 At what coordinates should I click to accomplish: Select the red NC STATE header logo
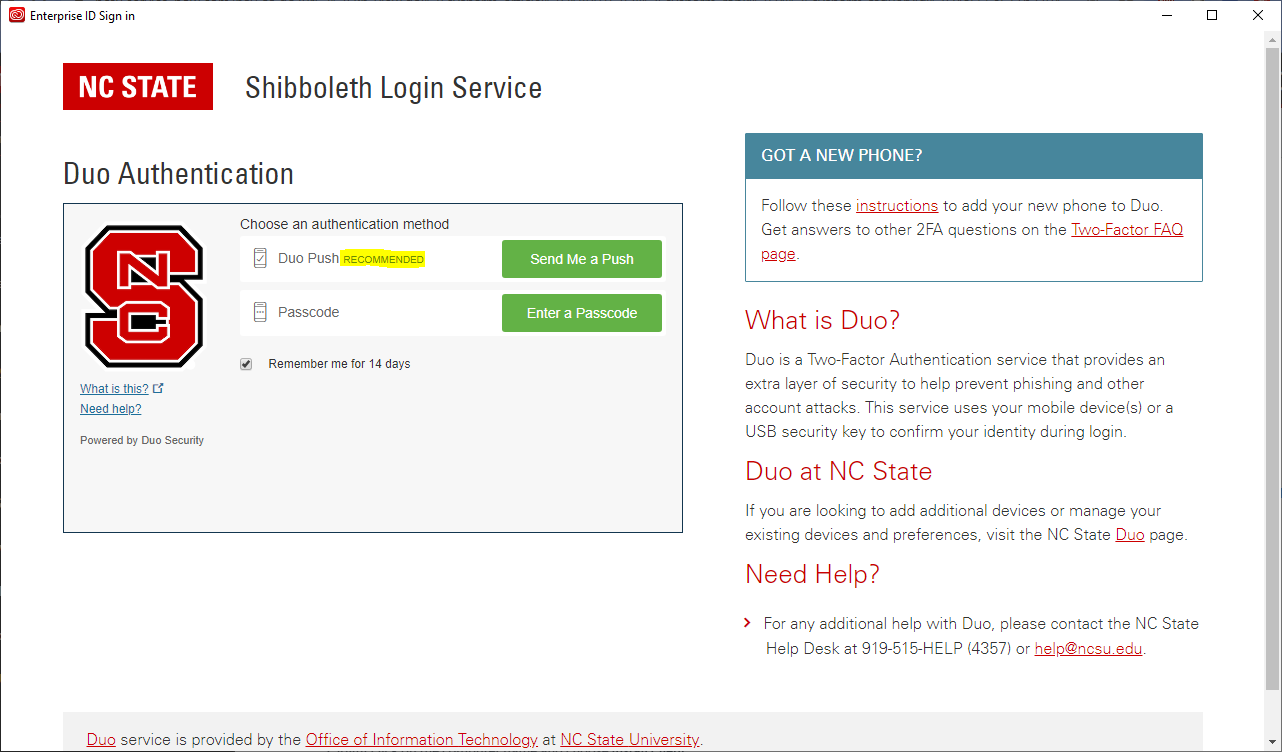(x=137, y=86)
